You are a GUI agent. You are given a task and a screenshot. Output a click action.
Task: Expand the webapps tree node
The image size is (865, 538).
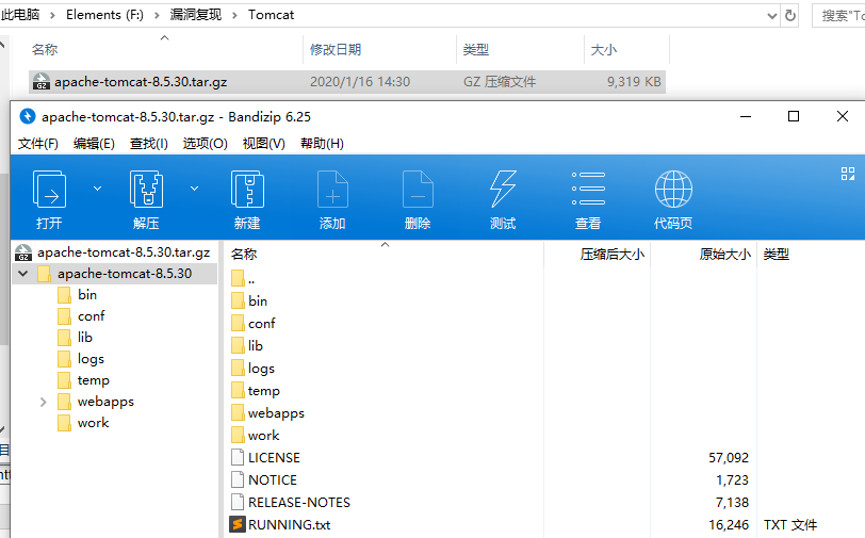tap(43, 402)
